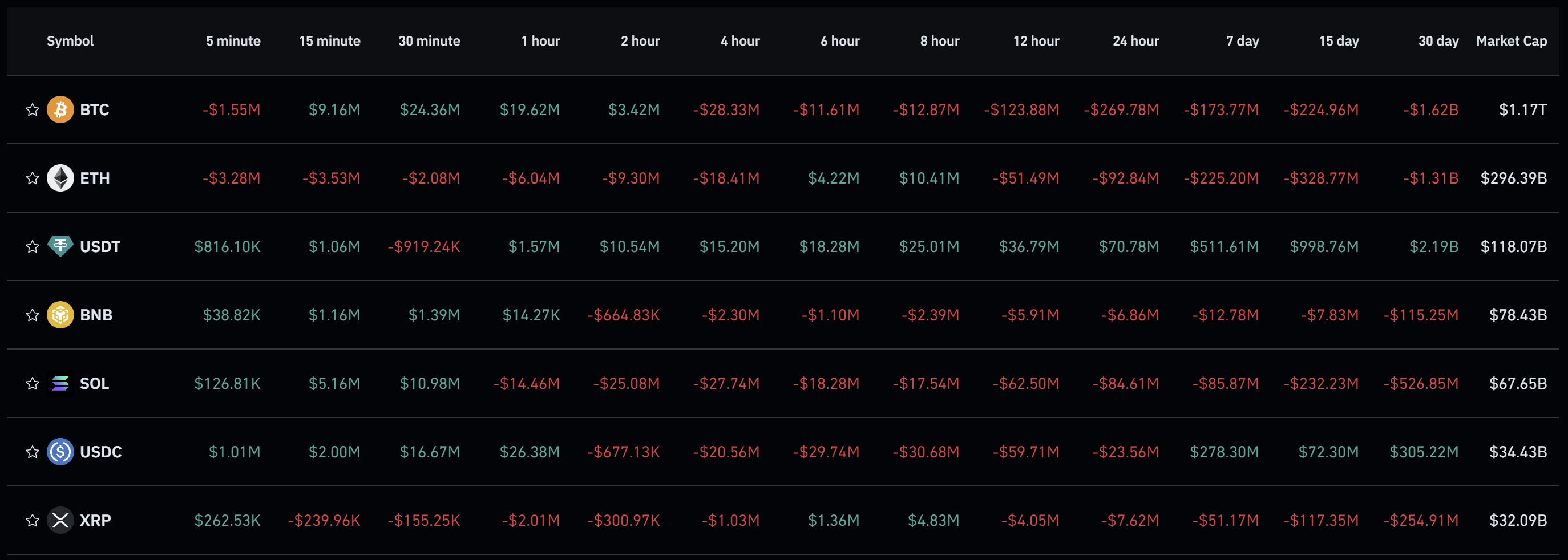Click BTC 12 hour value -$123.88M
Viewport: 1568px width, 560px height.
[1021, 109]
